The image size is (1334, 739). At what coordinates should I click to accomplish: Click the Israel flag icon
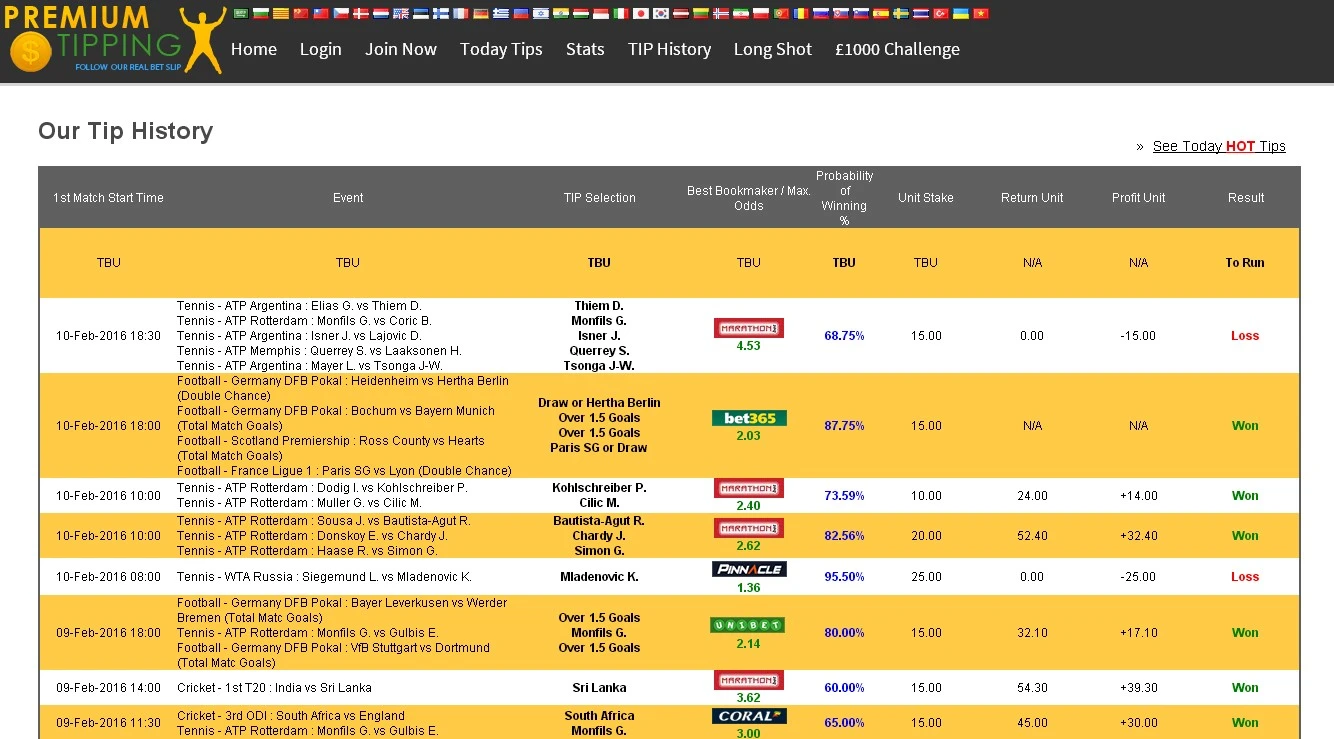540,14
